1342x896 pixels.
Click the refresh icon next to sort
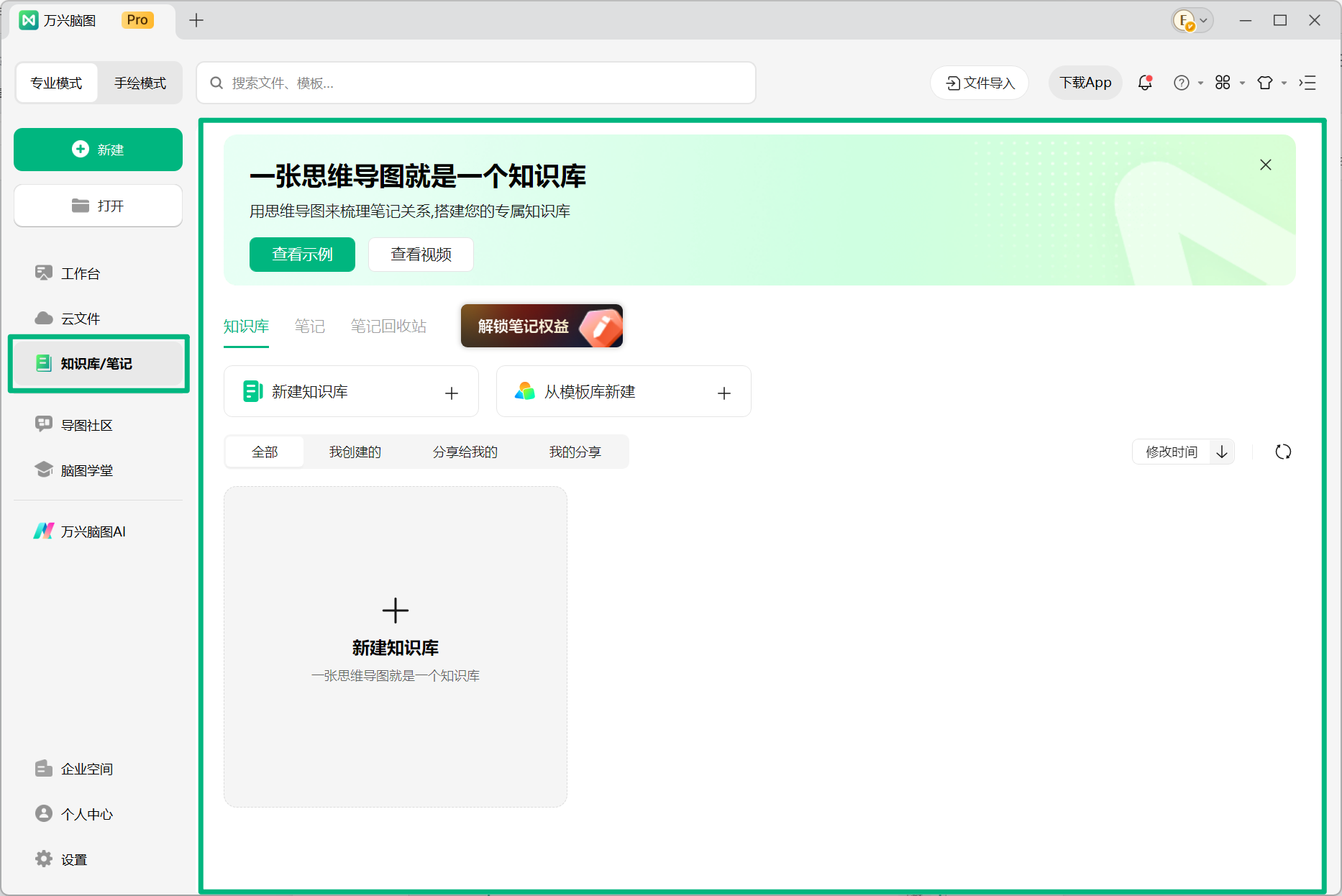tap(1283, 452)
